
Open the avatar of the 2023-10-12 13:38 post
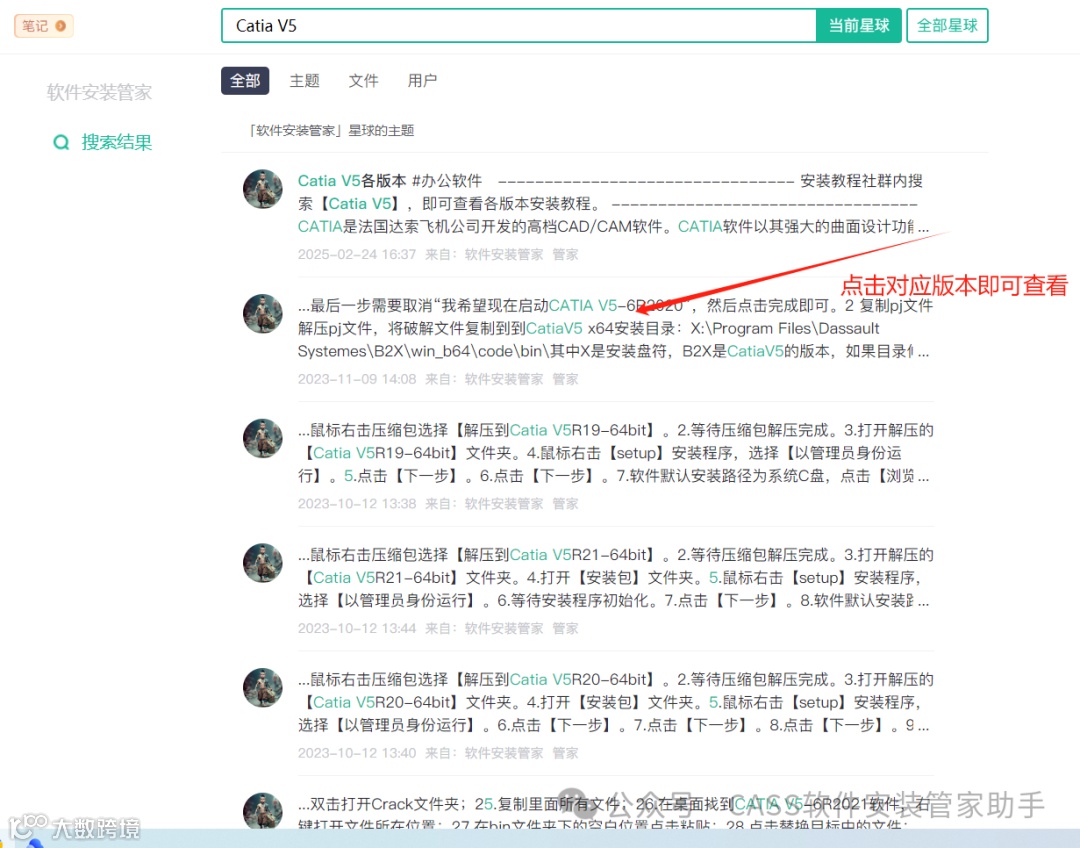[x=262, y=438]
